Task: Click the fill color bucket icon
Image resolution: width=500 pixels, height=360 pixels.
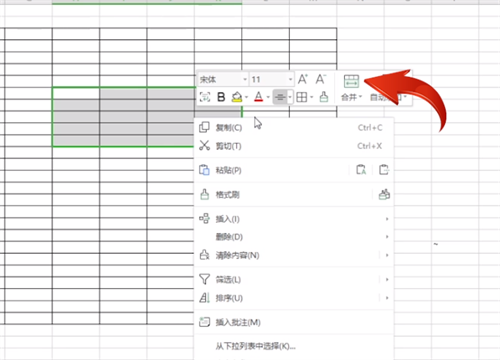Action: coord(237,97)
